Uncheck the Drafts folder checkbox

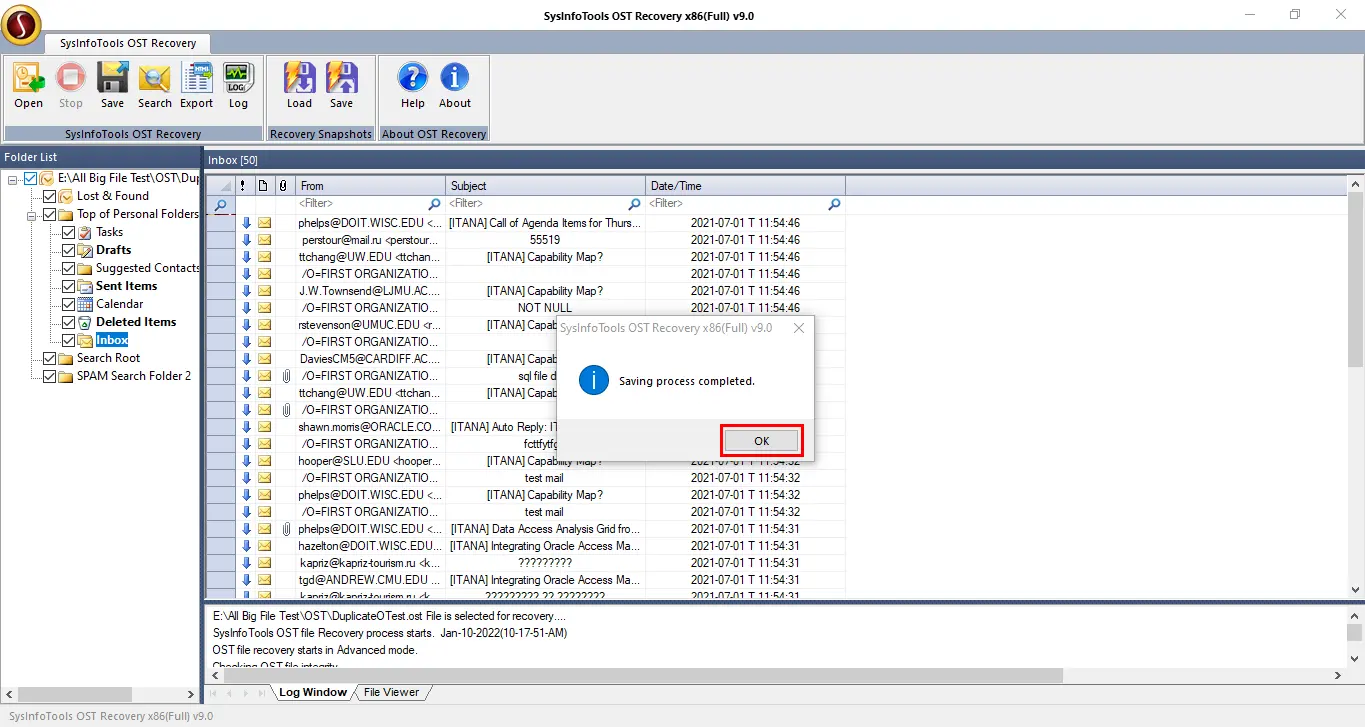(x=68, y=250)
